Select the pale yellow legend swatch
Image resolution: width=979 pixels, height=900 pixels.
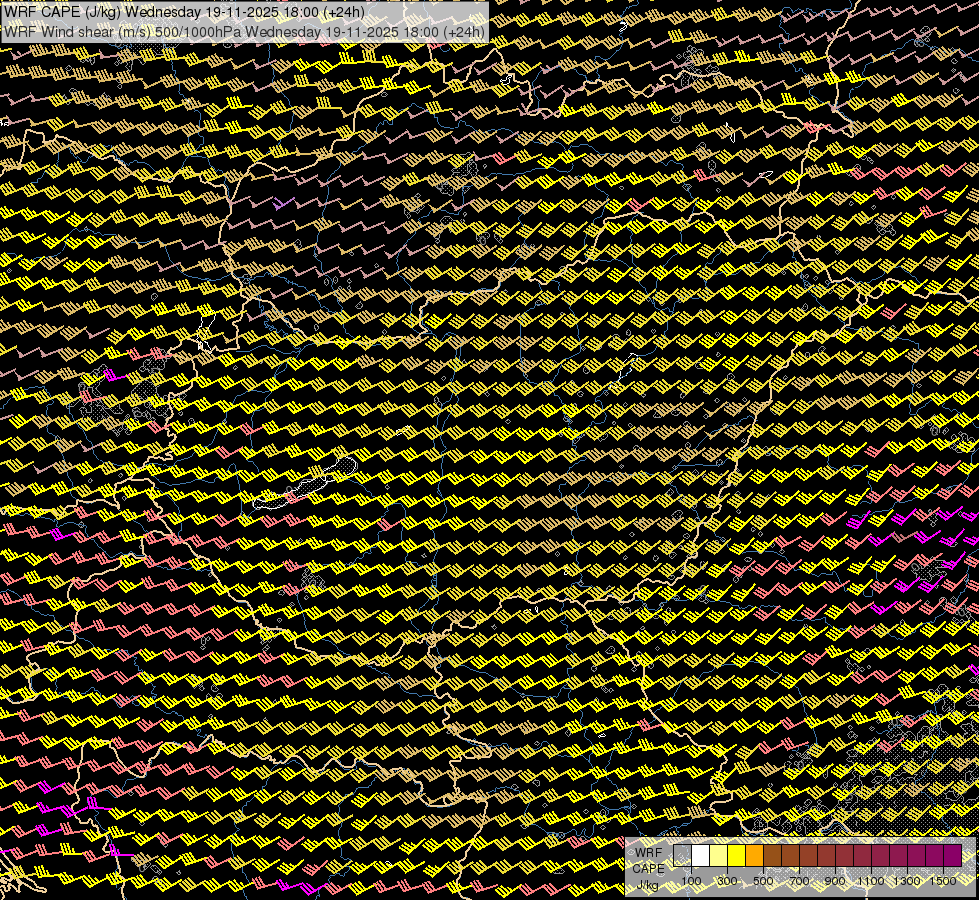point(718,856)
